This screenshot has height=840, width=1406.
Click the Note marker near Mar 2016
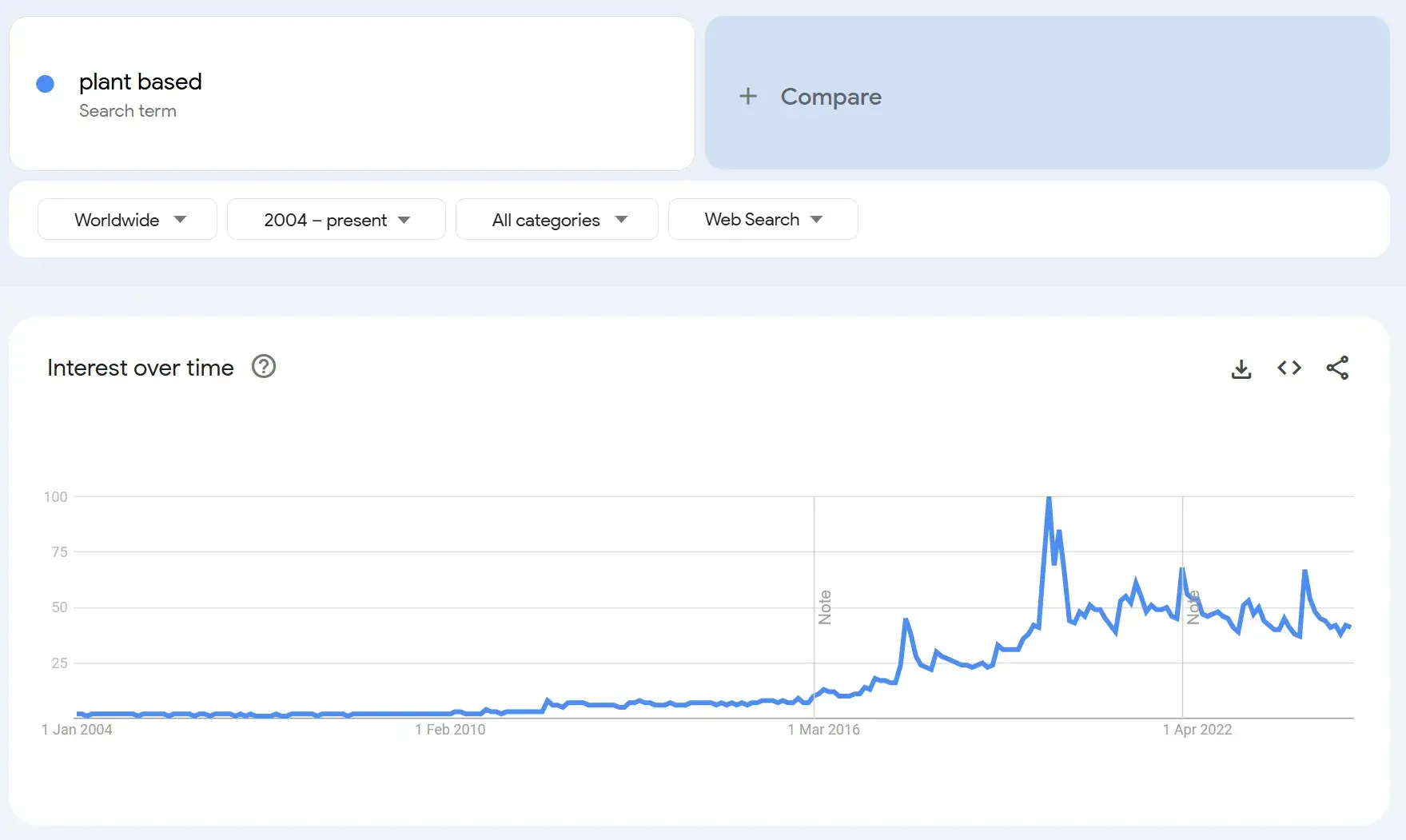(825, 607)
